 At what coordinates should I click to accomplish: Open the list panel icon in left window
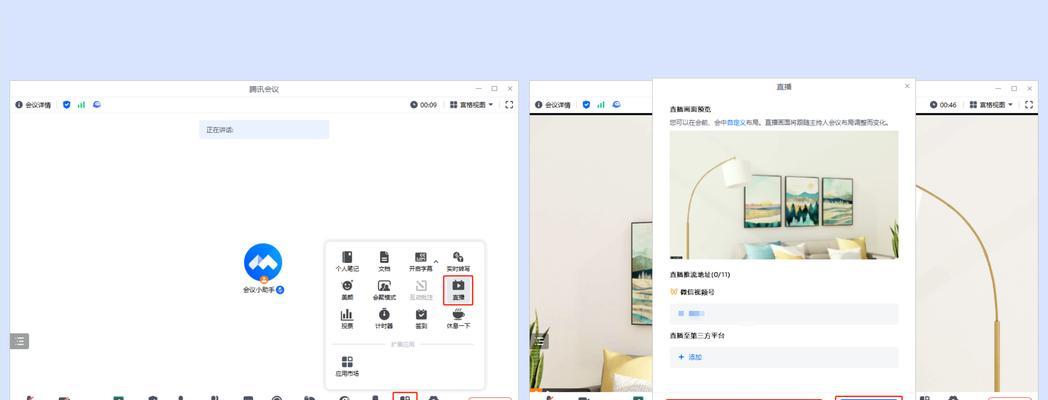tap(19, 341)
